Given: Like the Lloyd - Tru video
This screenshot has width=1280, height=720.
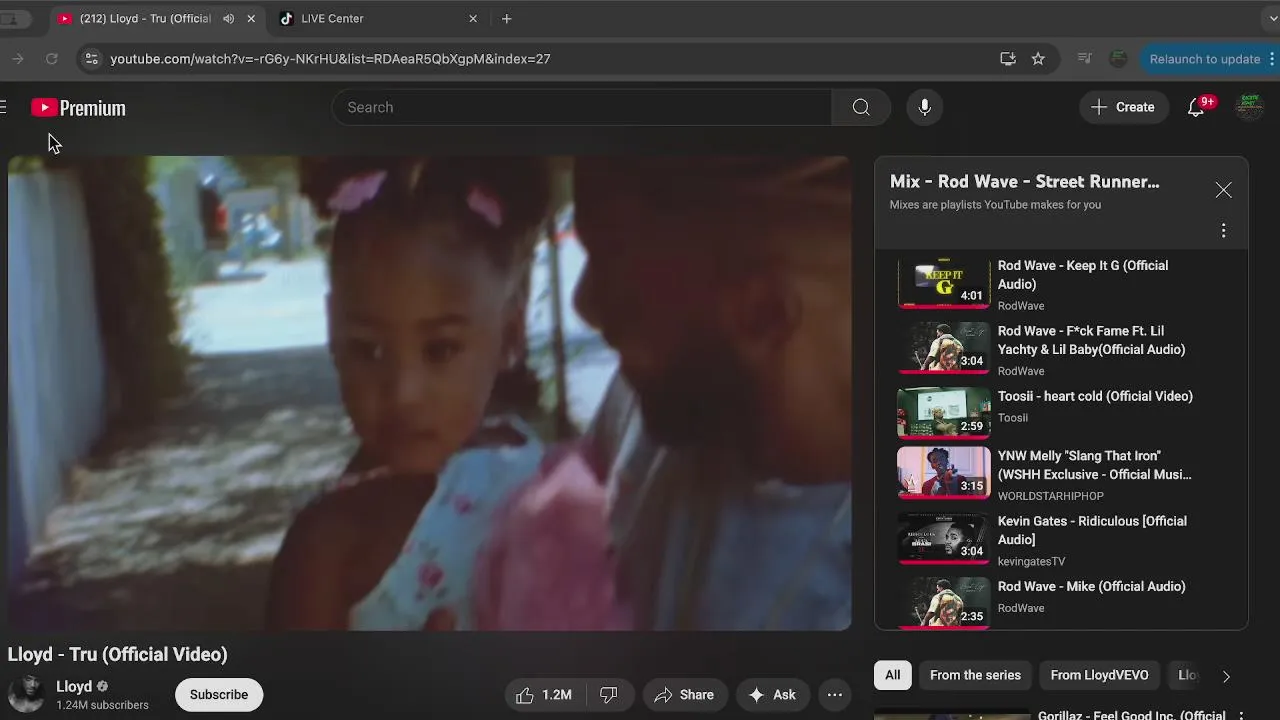Looking at the screenshot, I should 544,695.
